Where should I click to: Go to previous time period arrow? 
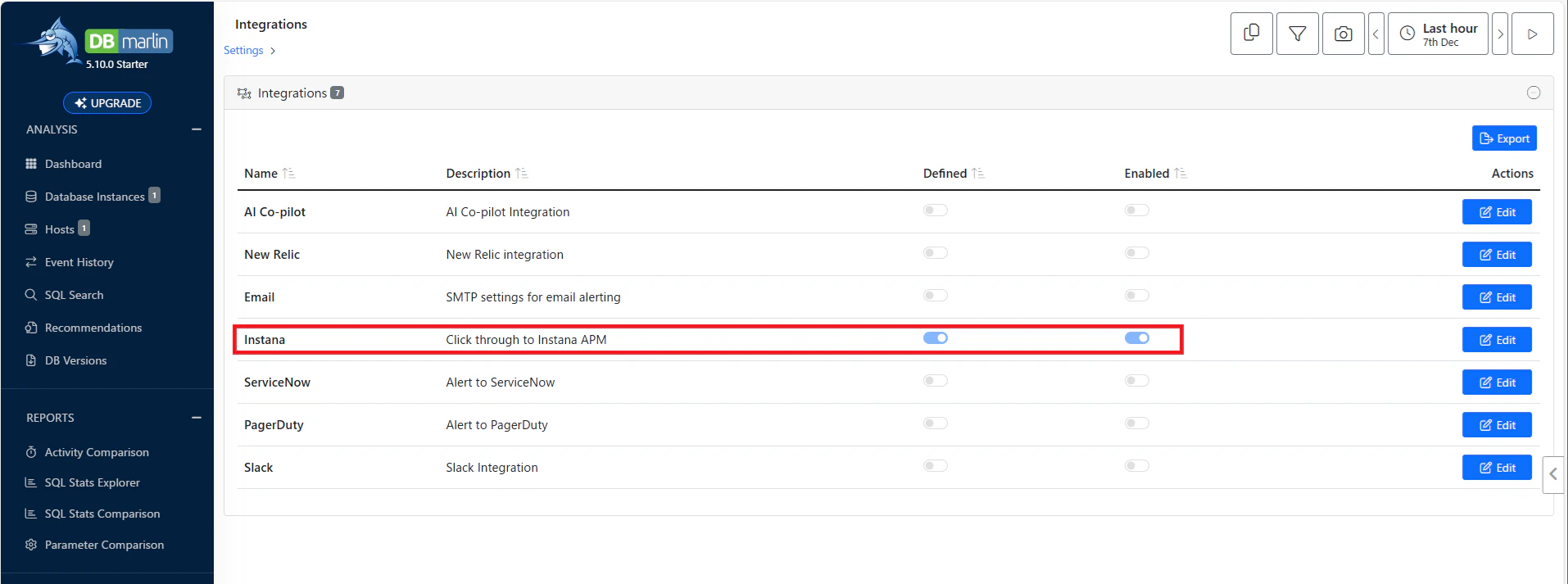pyautogui.click(x=1376, y=34)
